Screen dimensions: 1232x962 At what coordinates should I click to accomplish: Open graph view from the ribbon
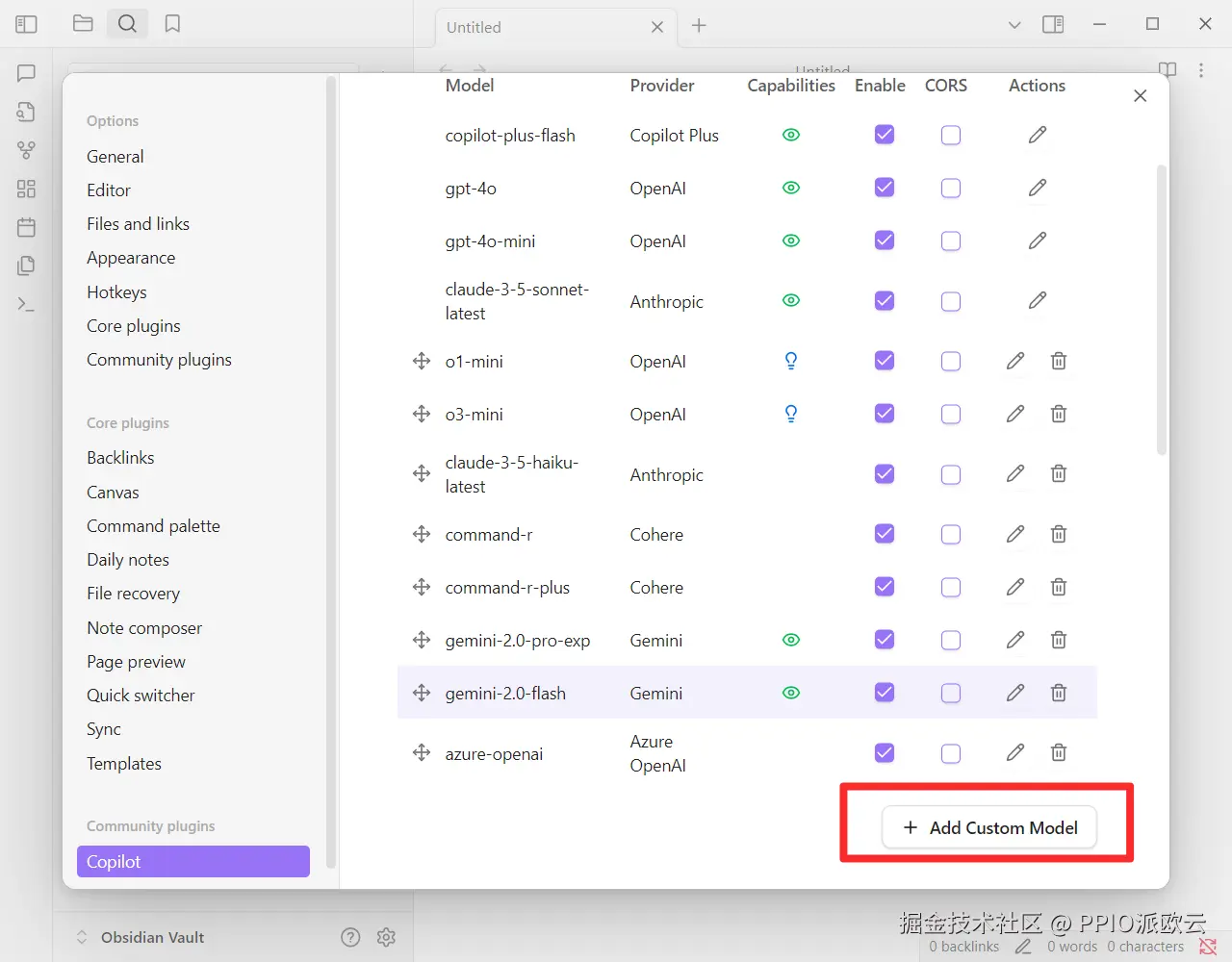(x=26, y=150)
